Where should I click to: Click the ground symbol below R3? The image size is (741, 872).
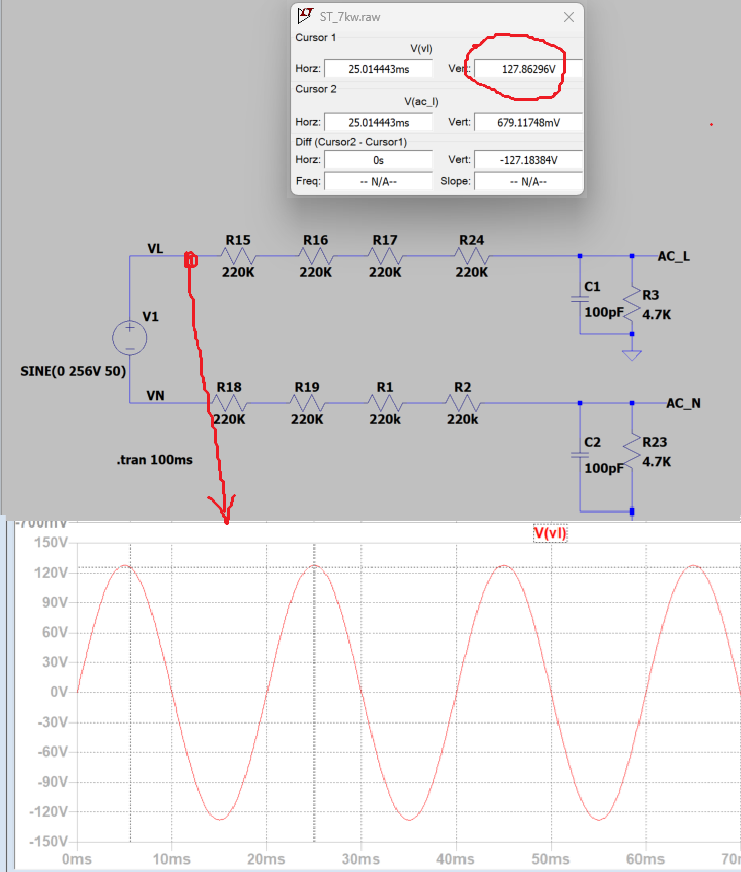pyautogui.click(x=632, y=355)
